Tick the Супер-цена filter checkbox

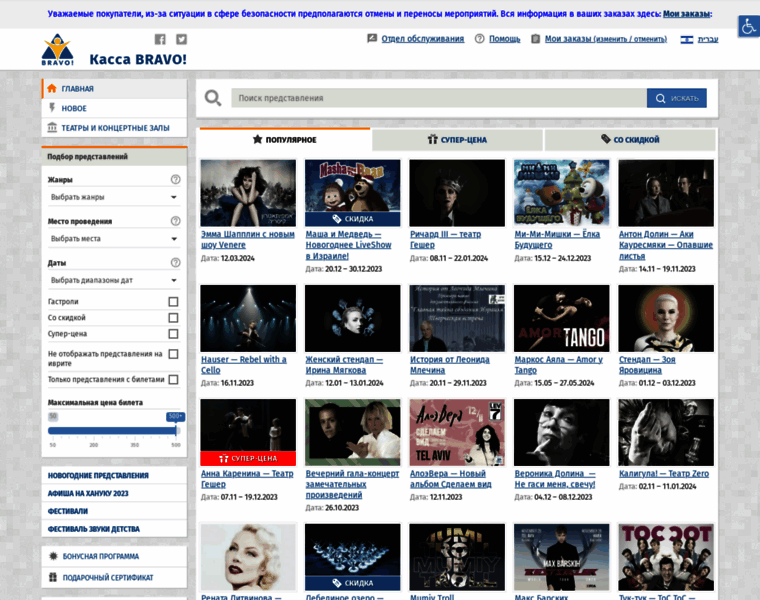173,334
